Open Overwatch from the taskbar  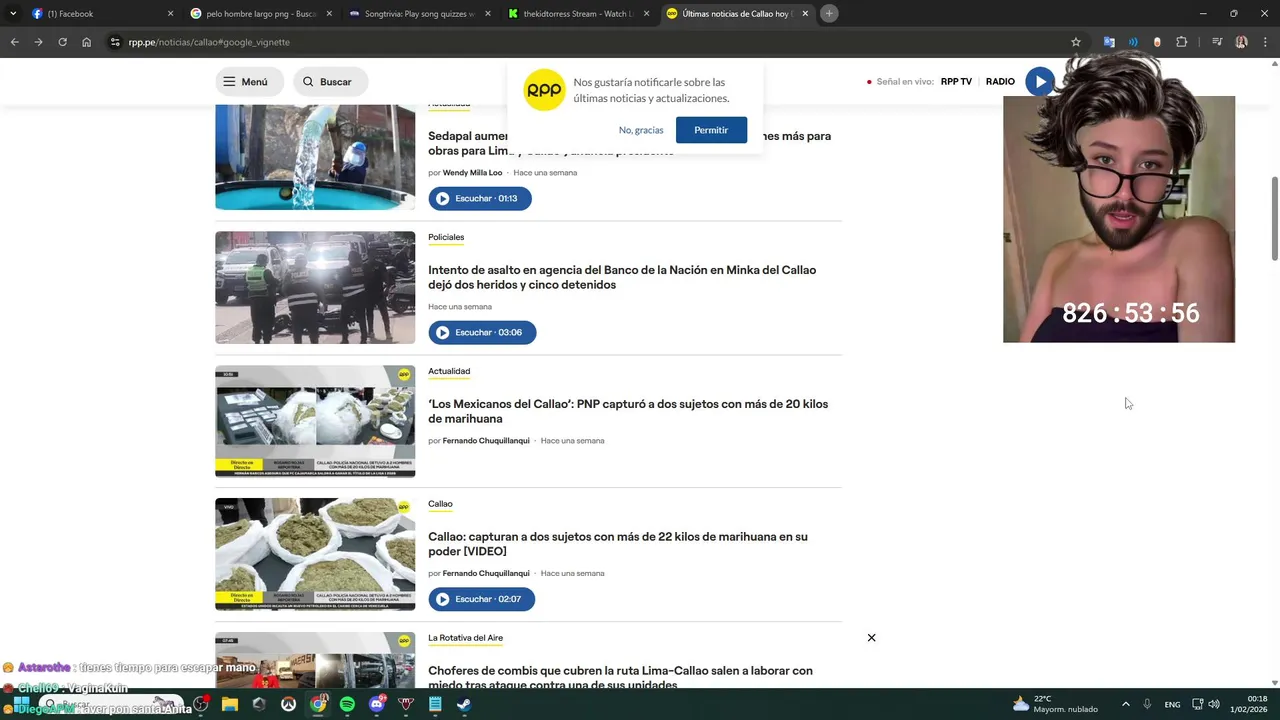pos(288,704)
